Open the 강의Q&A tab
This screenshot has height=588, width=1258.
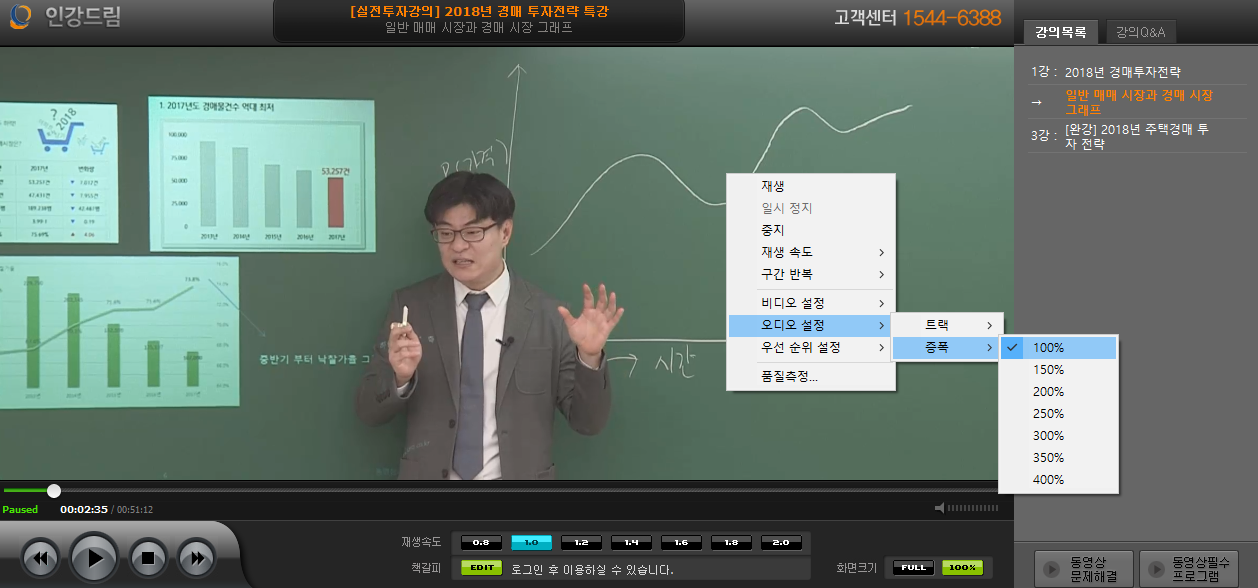pyautogui.click(x=1140, y=33)
